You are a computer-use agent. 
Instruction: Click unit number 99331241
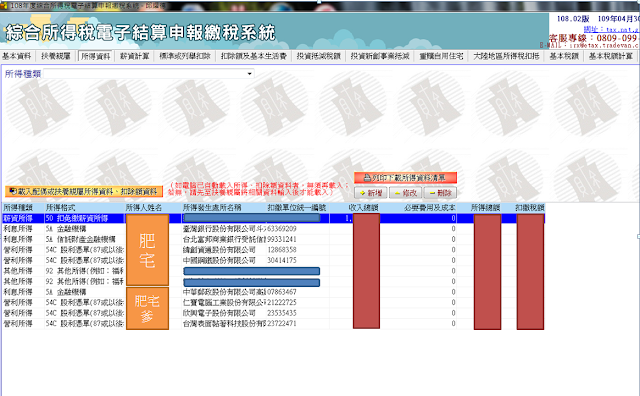[x=282, y=239]
